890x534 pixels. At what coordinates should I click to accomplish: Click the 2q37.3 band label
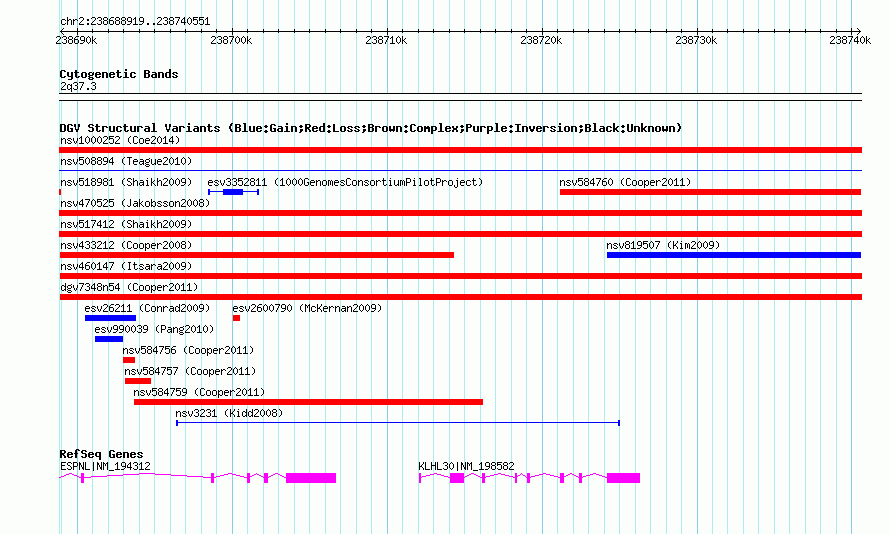[78, 86]
